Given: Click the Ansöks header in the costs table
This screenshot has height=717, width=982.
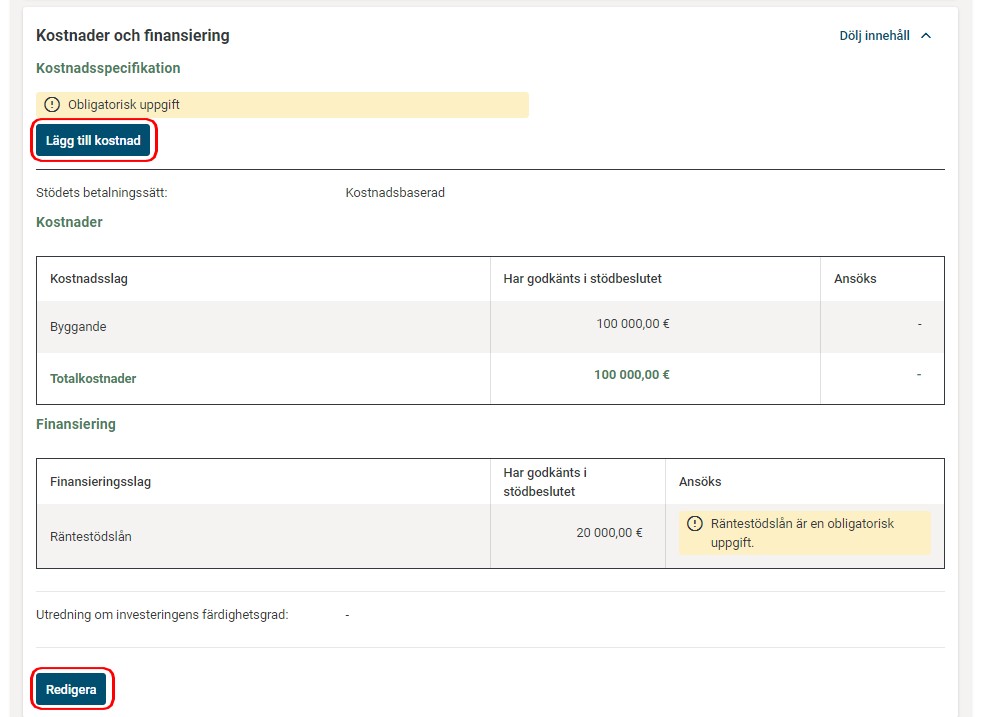Looking at the screenshot, I should coord(855,278).
